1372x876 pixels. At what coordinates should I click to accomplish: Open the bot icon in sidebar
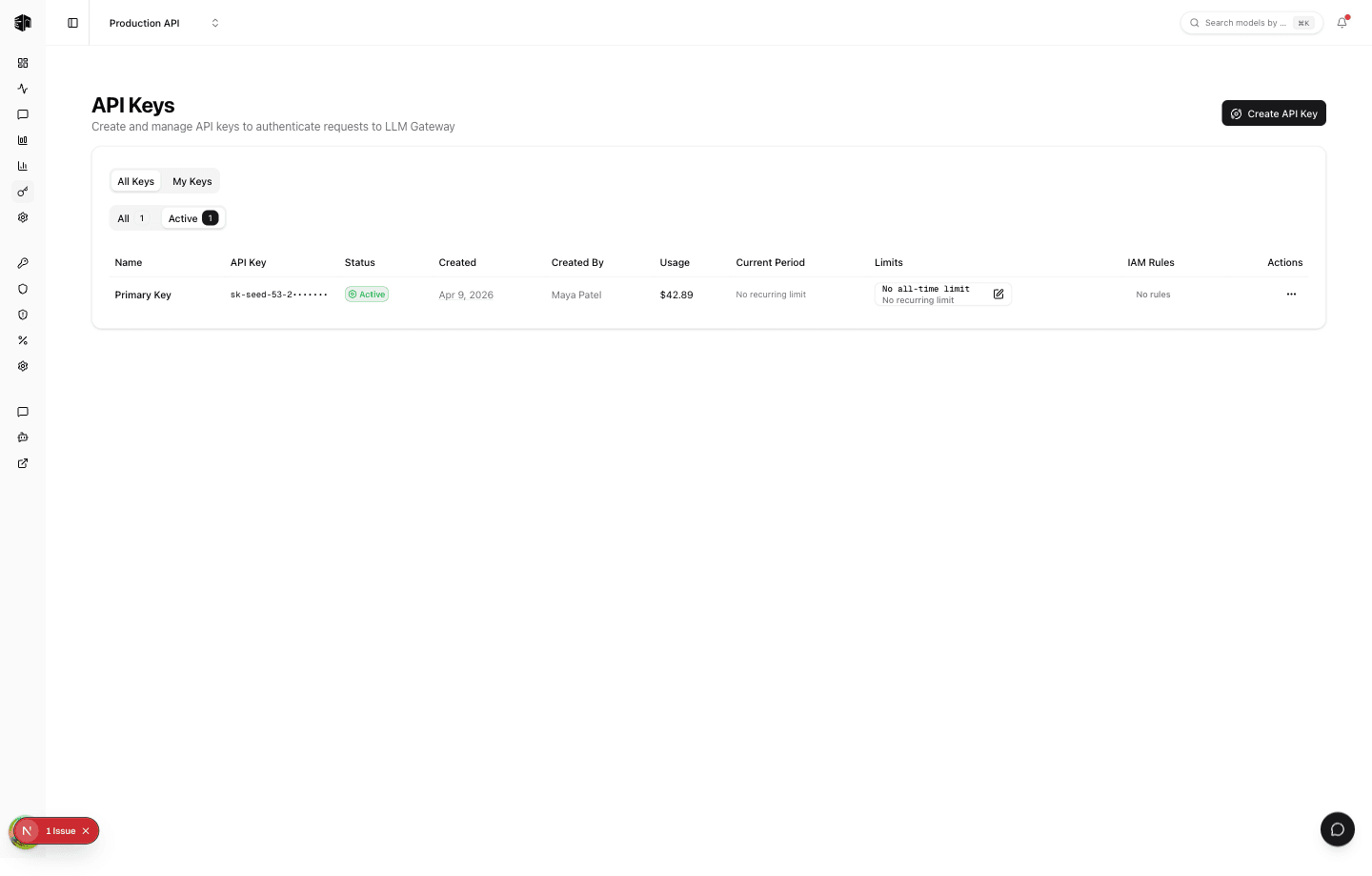(23, 438)
